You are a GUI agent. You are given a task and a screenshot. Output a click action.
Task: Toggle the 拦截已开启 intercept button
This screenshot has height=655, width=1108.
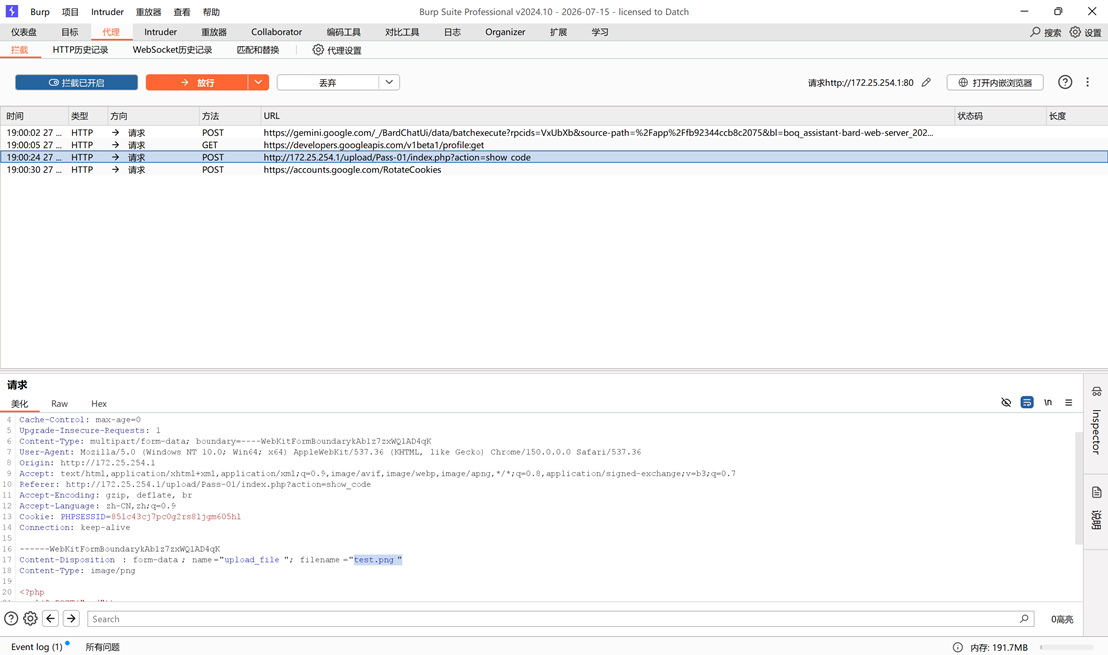coord(76,83)
